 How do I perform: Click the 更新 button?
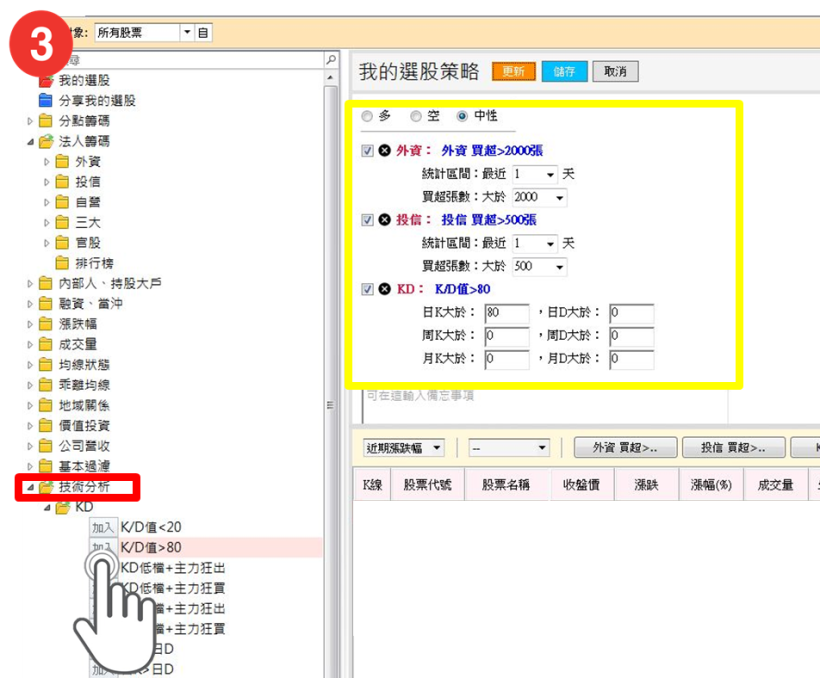tap(513, 71)
